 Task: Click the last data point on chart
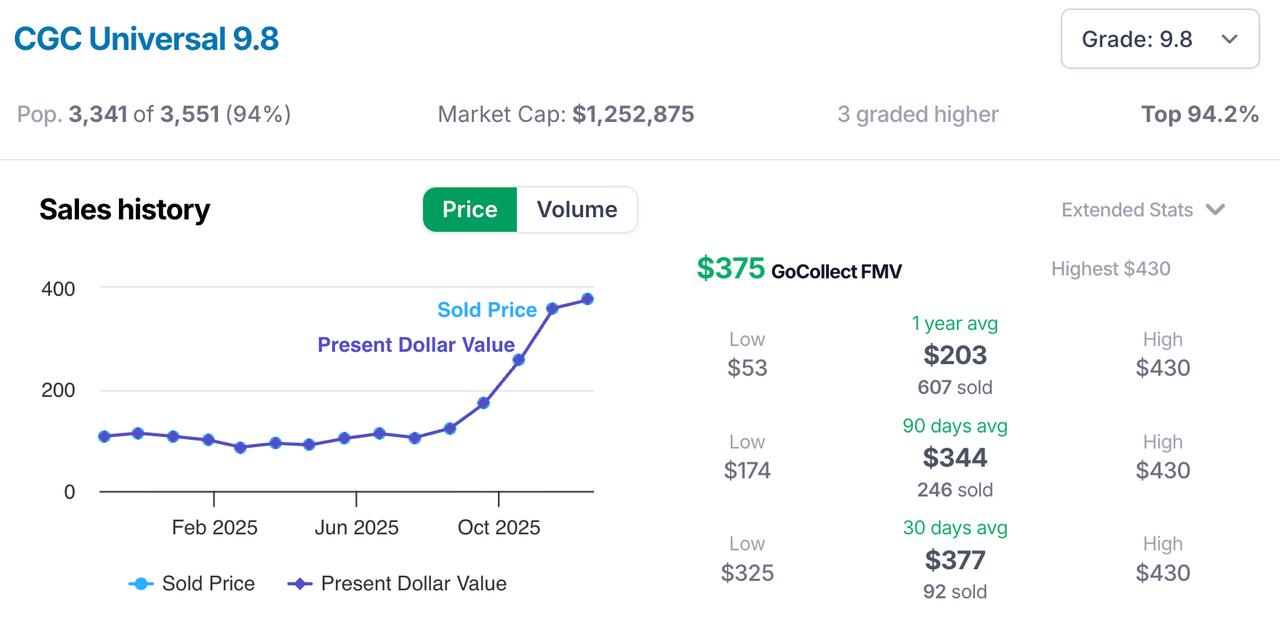pos(587,299)
